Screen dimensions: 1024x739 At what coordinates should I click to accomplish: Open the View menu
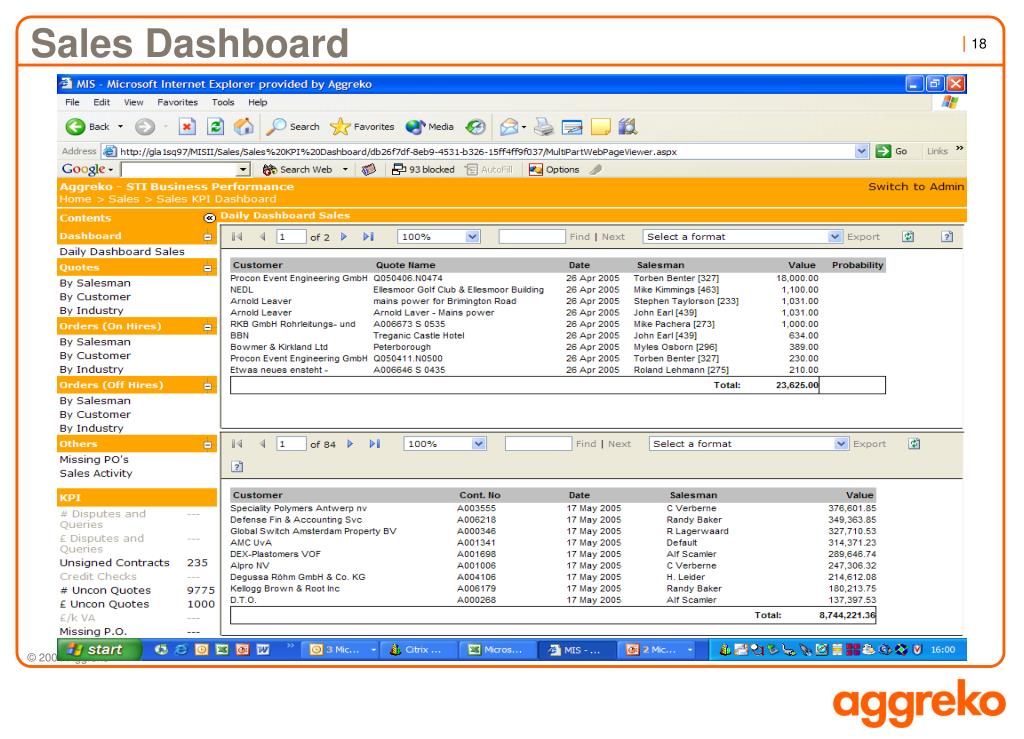(x=133, y=102)
